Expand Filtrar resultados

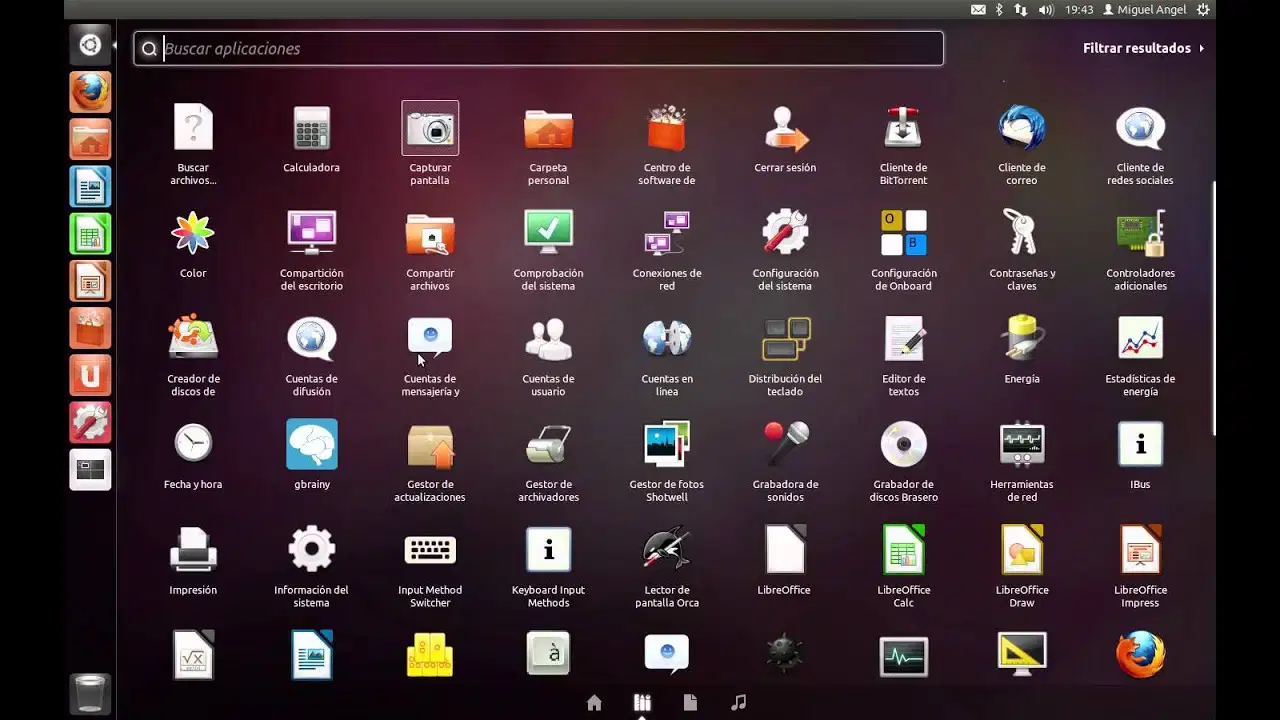pyautogui.click(x=1143, y=48)
